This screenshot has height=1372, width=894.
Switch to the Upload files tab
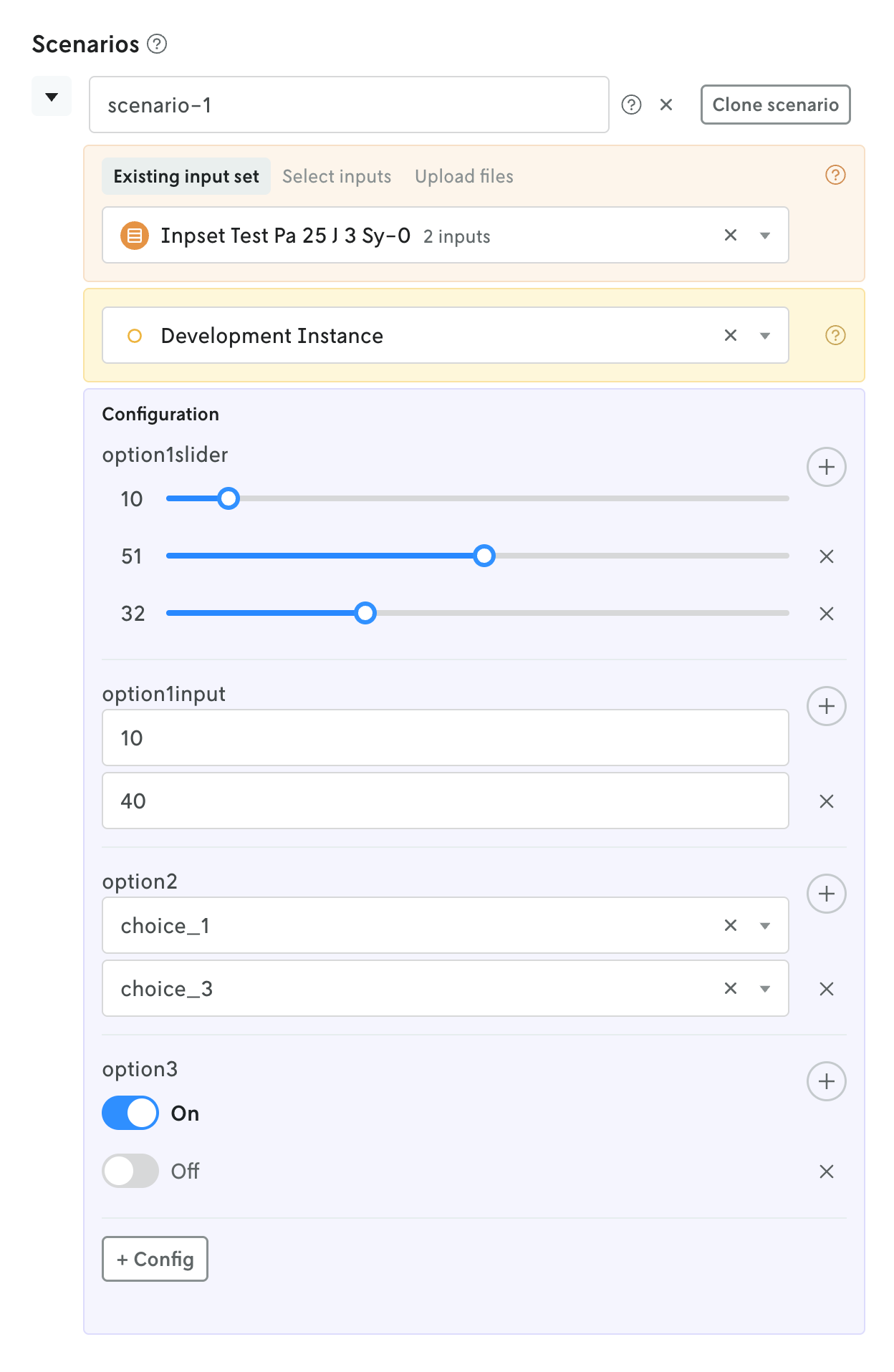point(463,177)
